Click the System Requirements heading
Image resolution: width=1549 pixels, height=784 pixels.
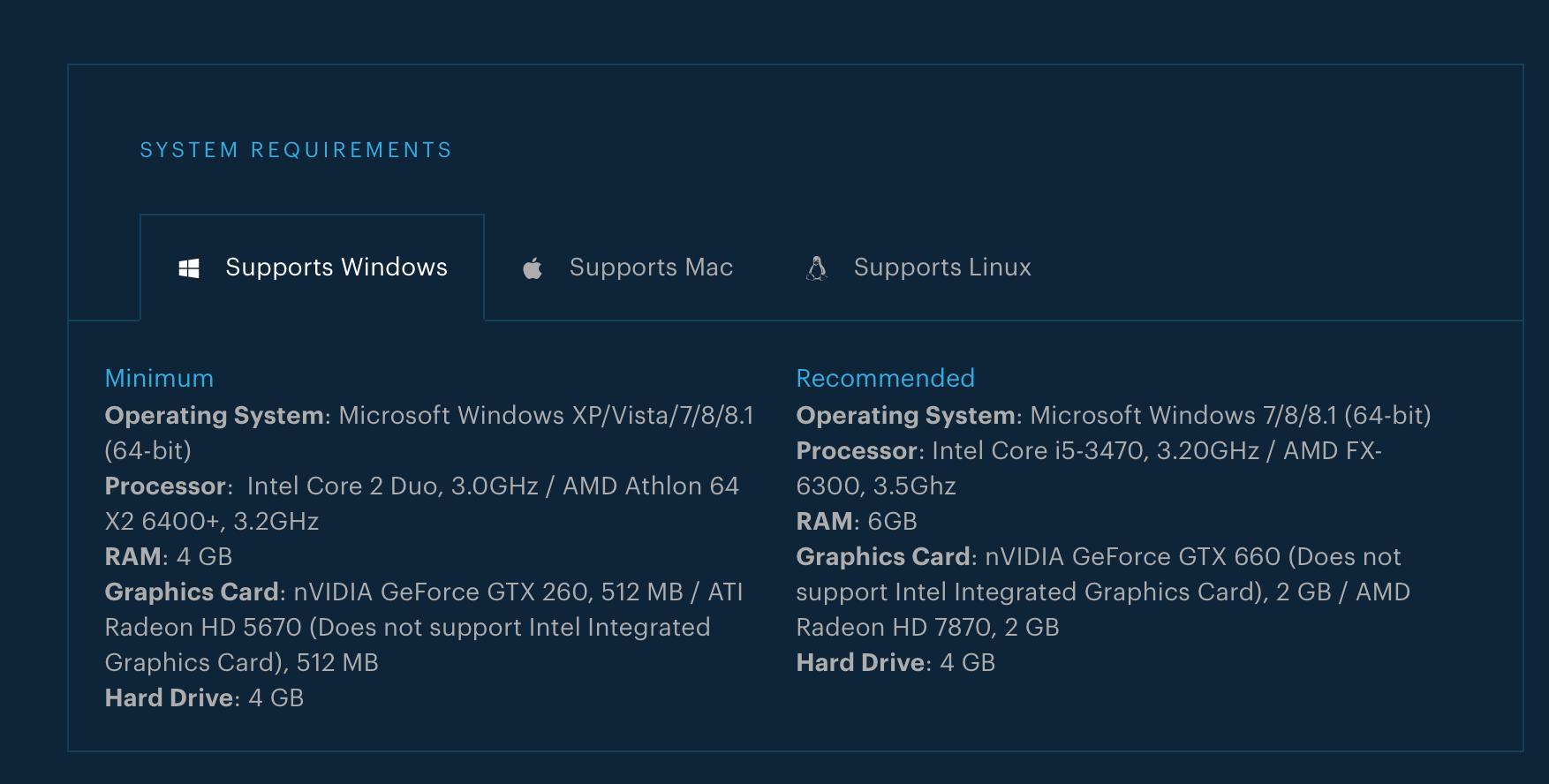tap(296, 150)
